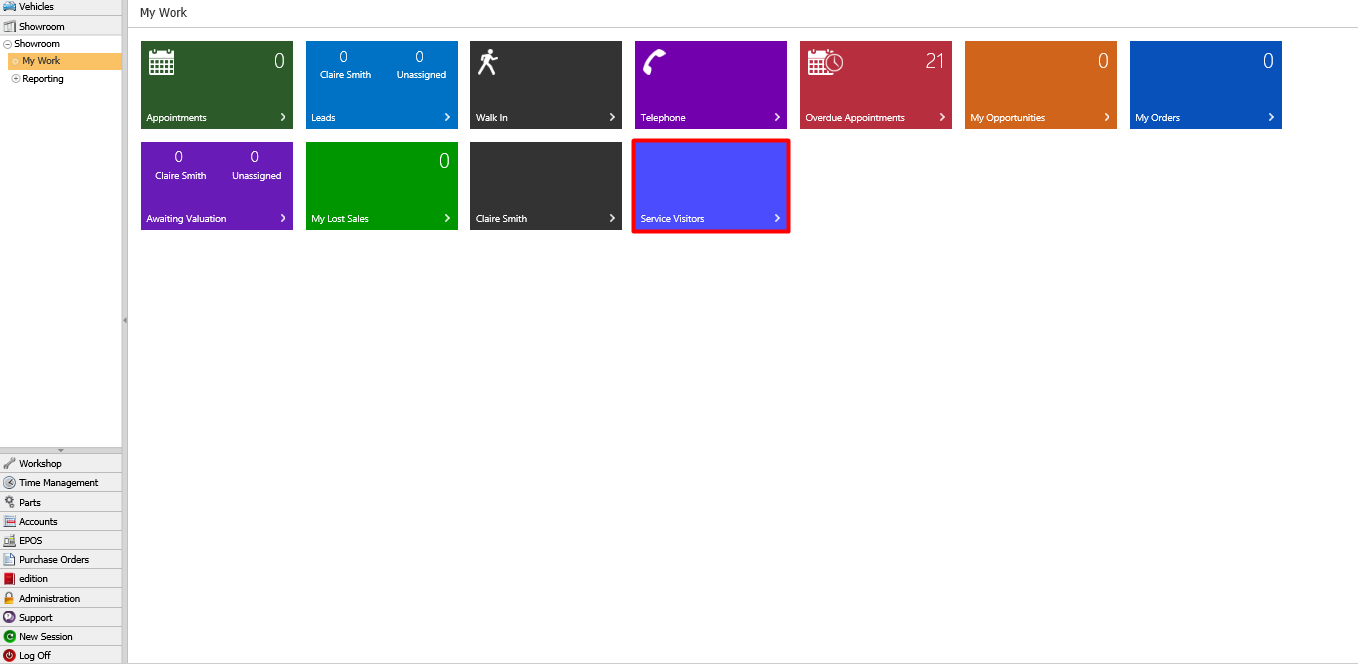Click the navigation pane overflow arrow above Workshop
Screen dimensions: 1358x664
[61, 450]
